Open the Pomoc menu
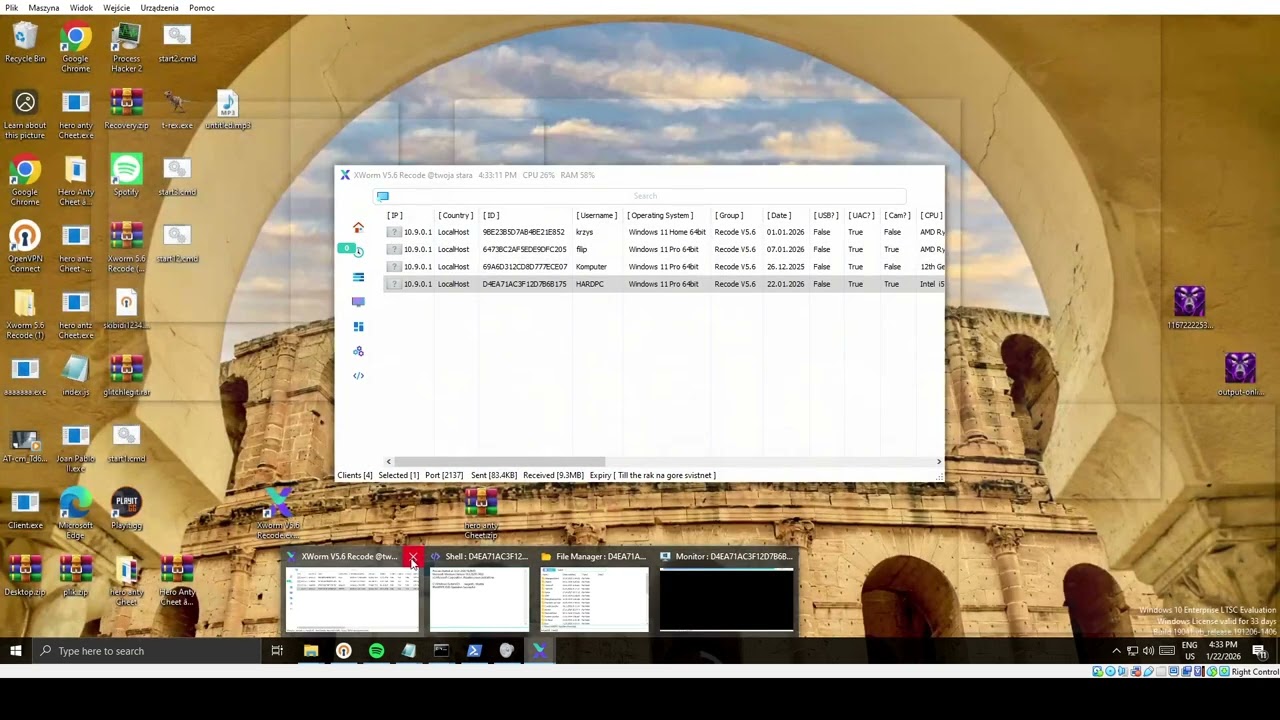The height and width of the screenshot is (720, 1280). (x=202, y=8)
